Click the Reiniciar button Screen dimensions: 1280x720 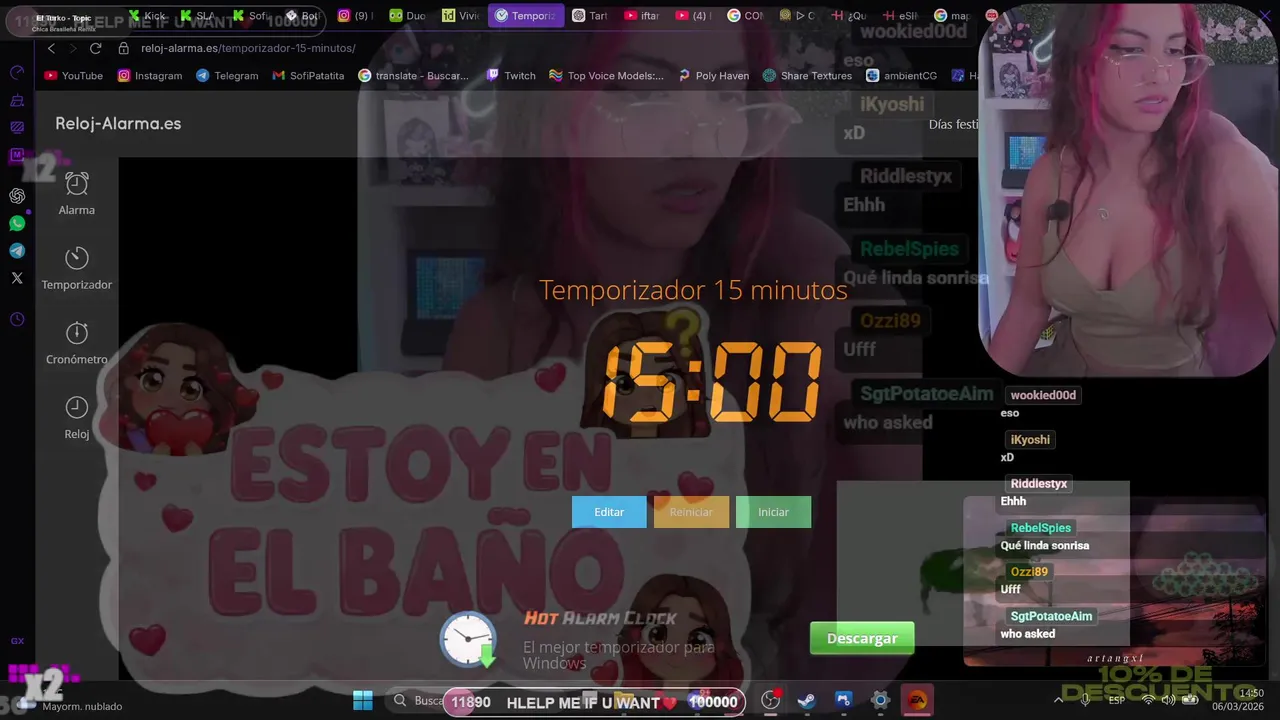tap(691, 512)
